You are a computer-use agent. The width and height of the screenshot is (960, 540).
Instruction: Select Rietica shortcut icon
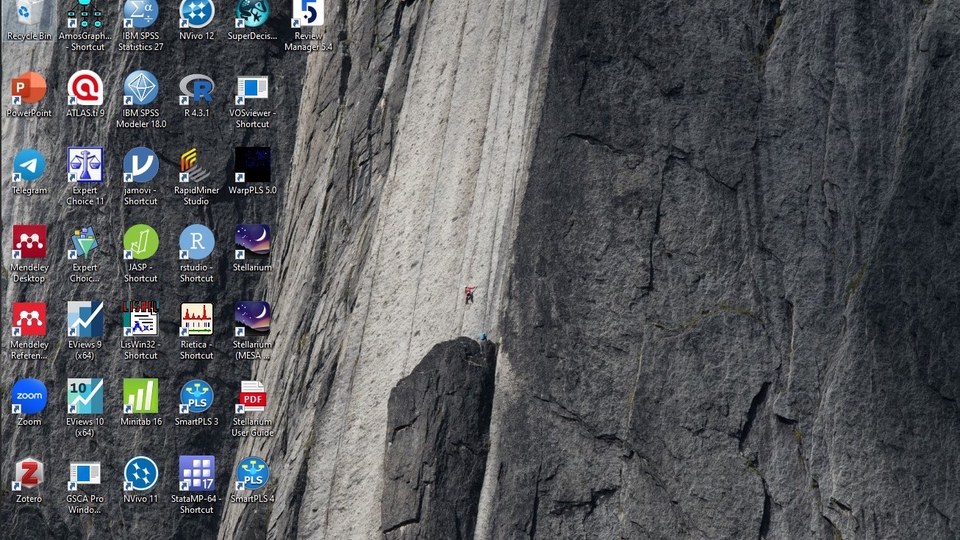coord(197,331)
